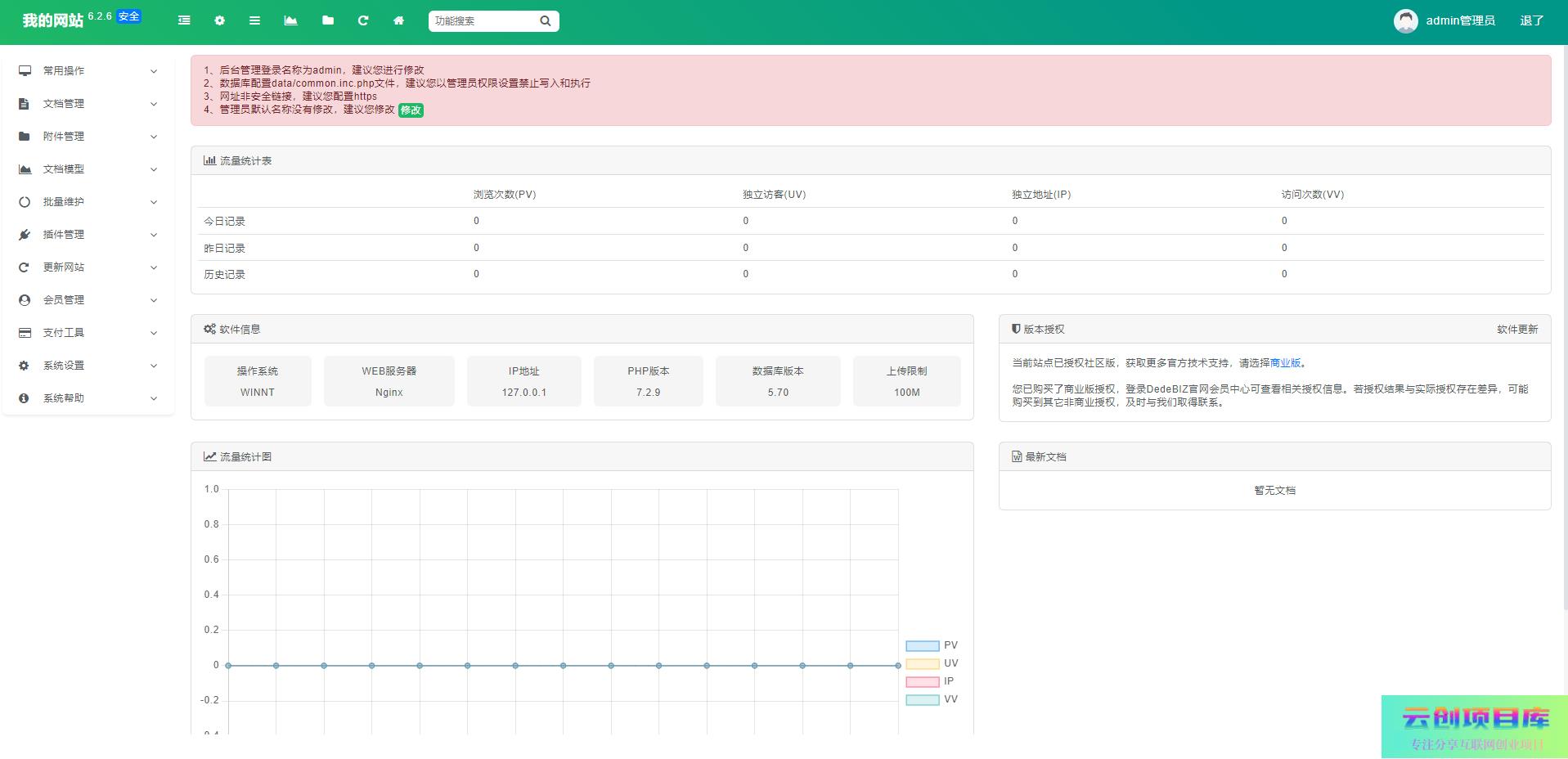
Task: Click the 商业版 link
Action: click(x=1285, y=363)
